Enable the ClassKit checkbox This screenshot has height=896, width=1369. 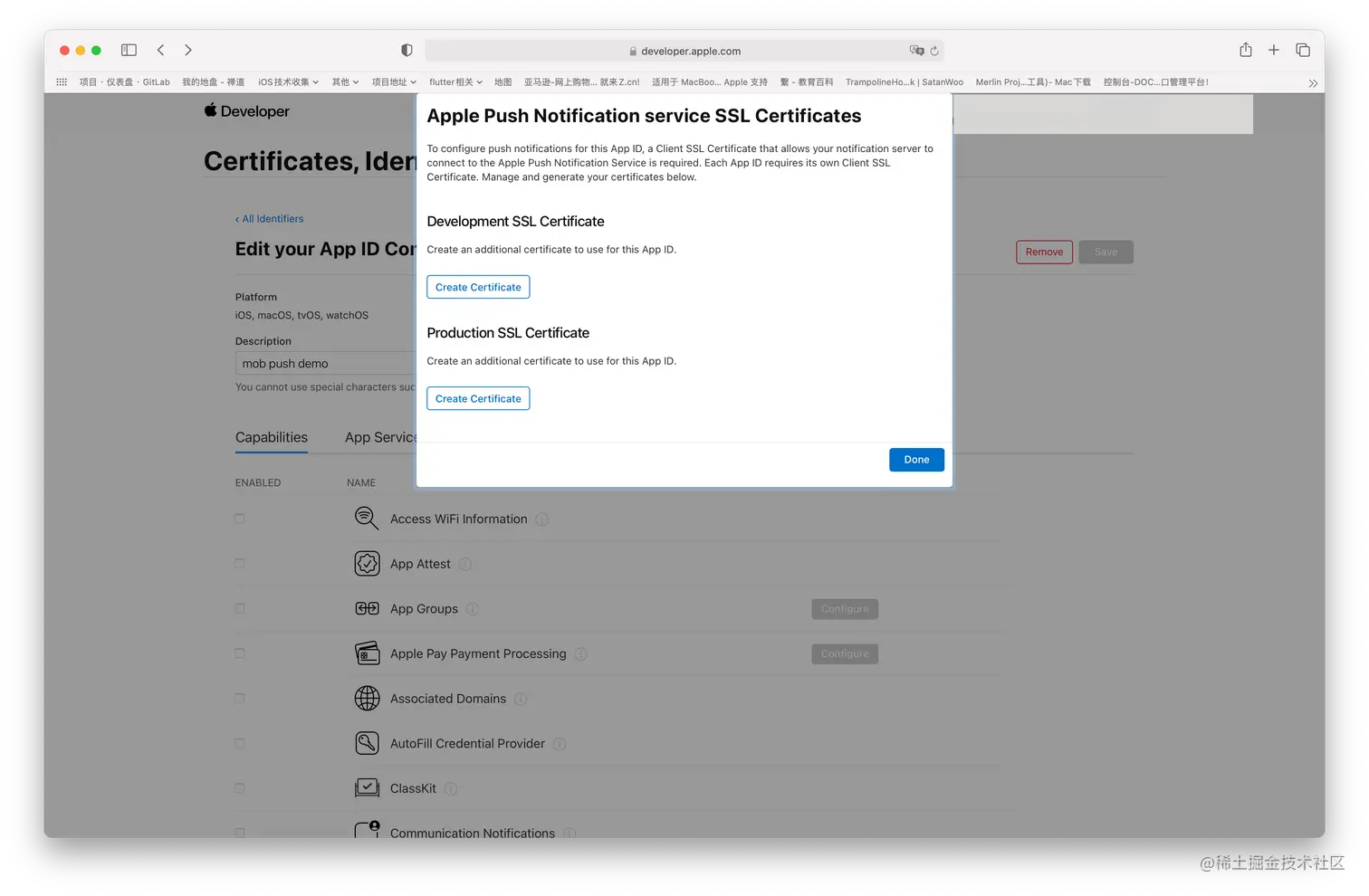240,788
